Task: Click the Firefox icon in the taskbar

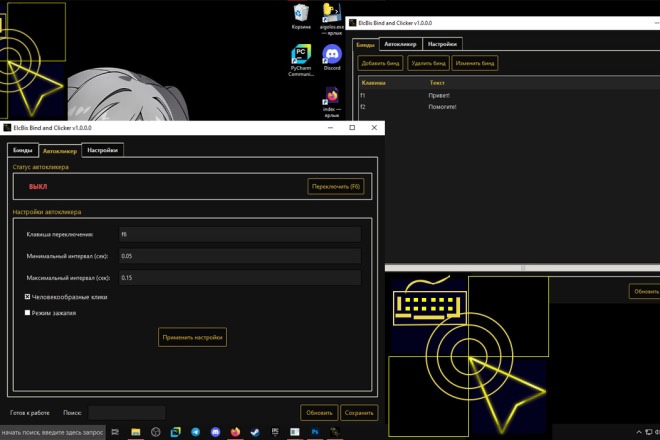Action: [235, 432]
